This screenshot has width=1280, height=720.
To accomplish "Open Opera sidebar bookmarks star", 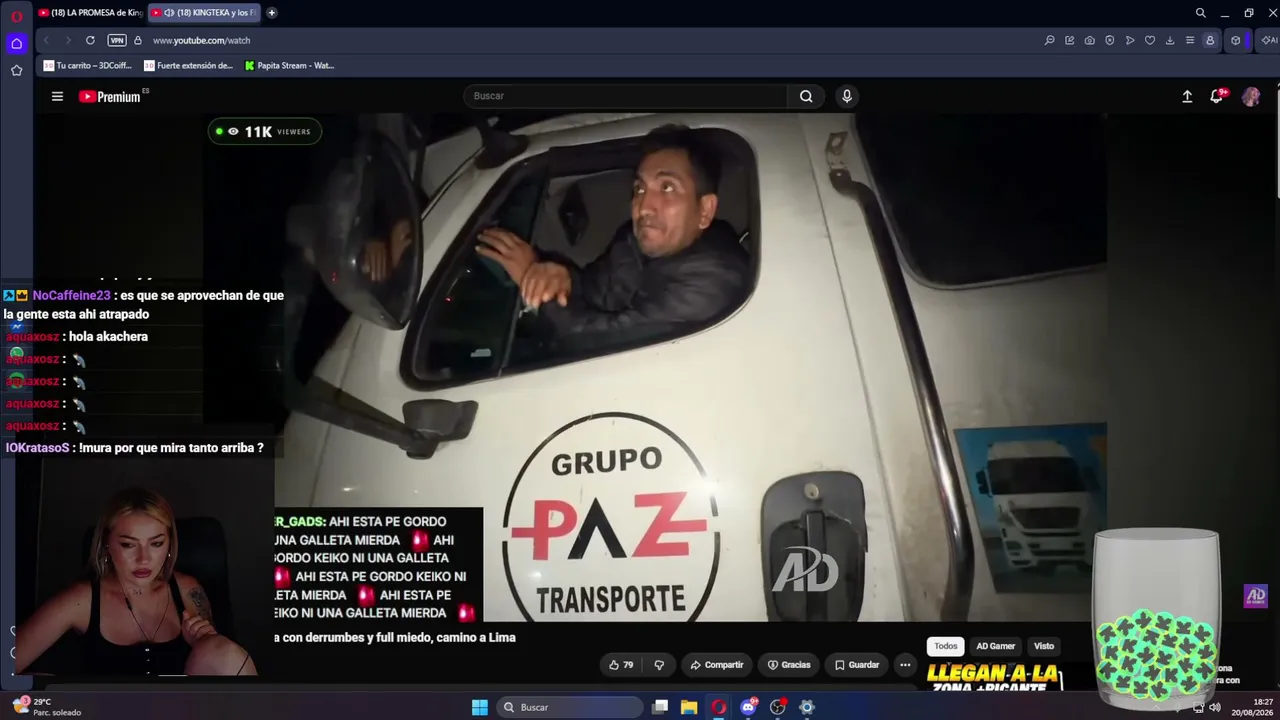I will (16, 70).
